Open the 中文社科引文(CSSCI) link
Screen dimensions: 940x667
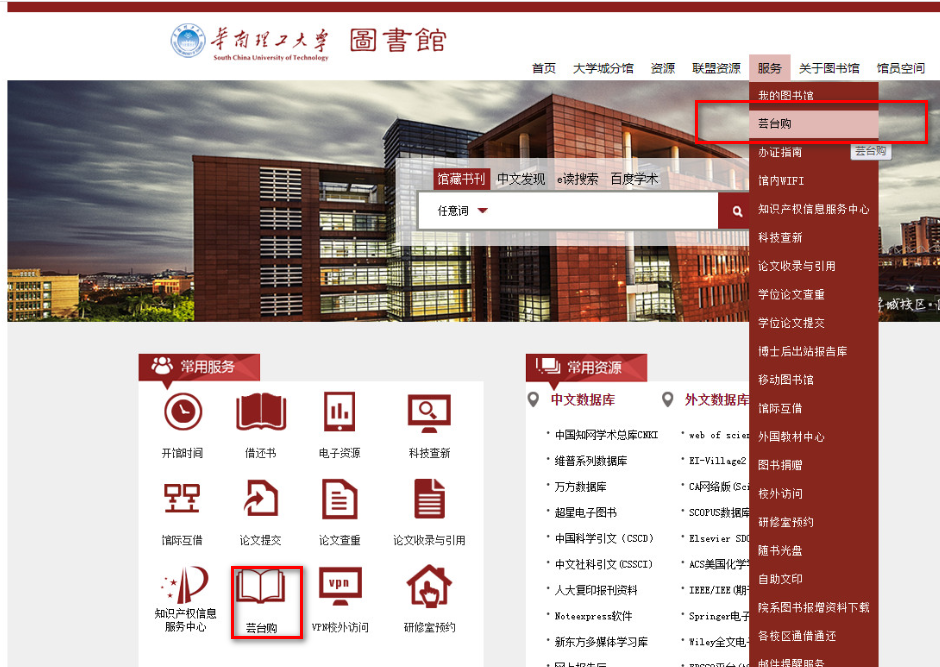coord(603,564)
